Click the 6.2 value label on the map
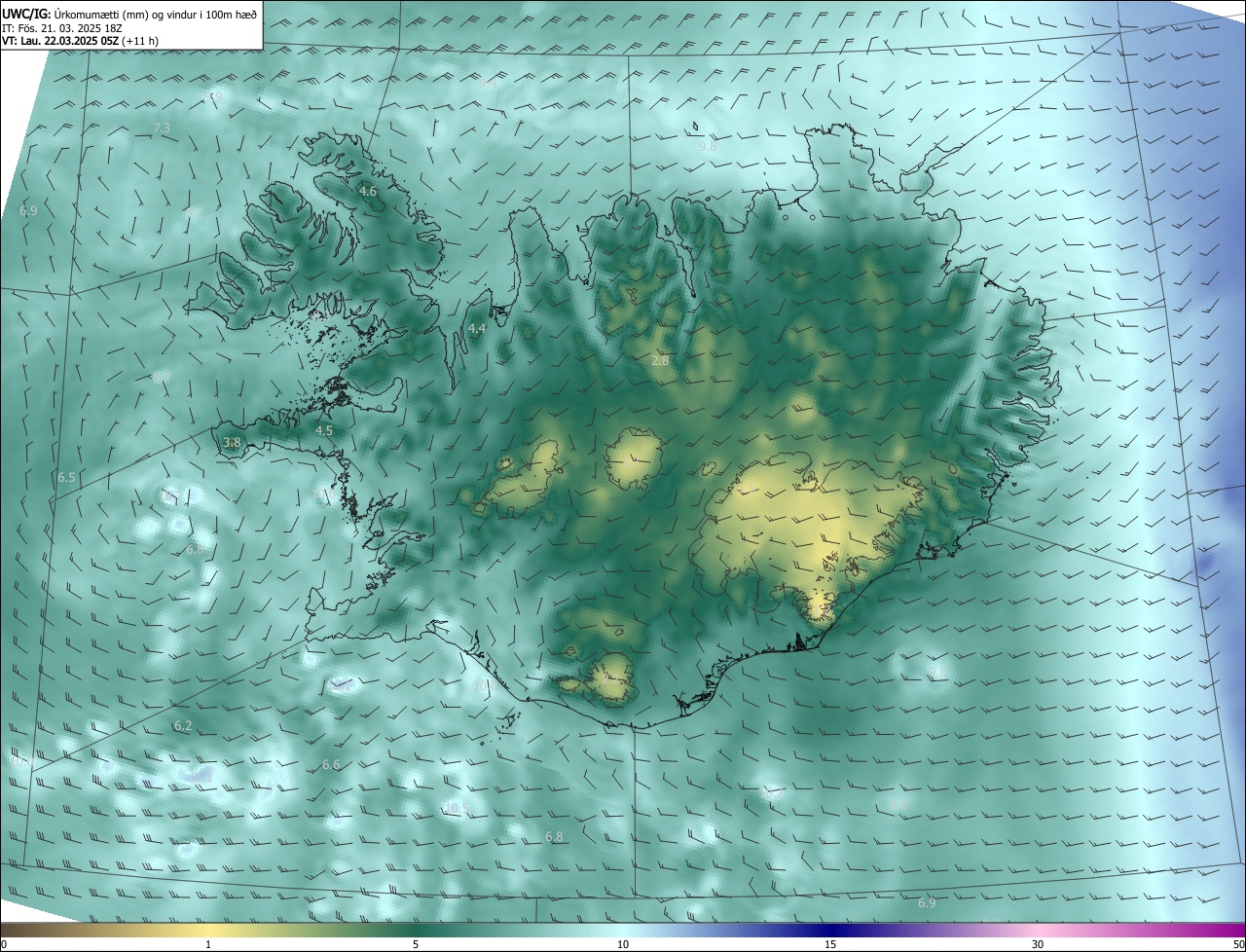This screenshot has width=1246, height=952. pos(183,726)
